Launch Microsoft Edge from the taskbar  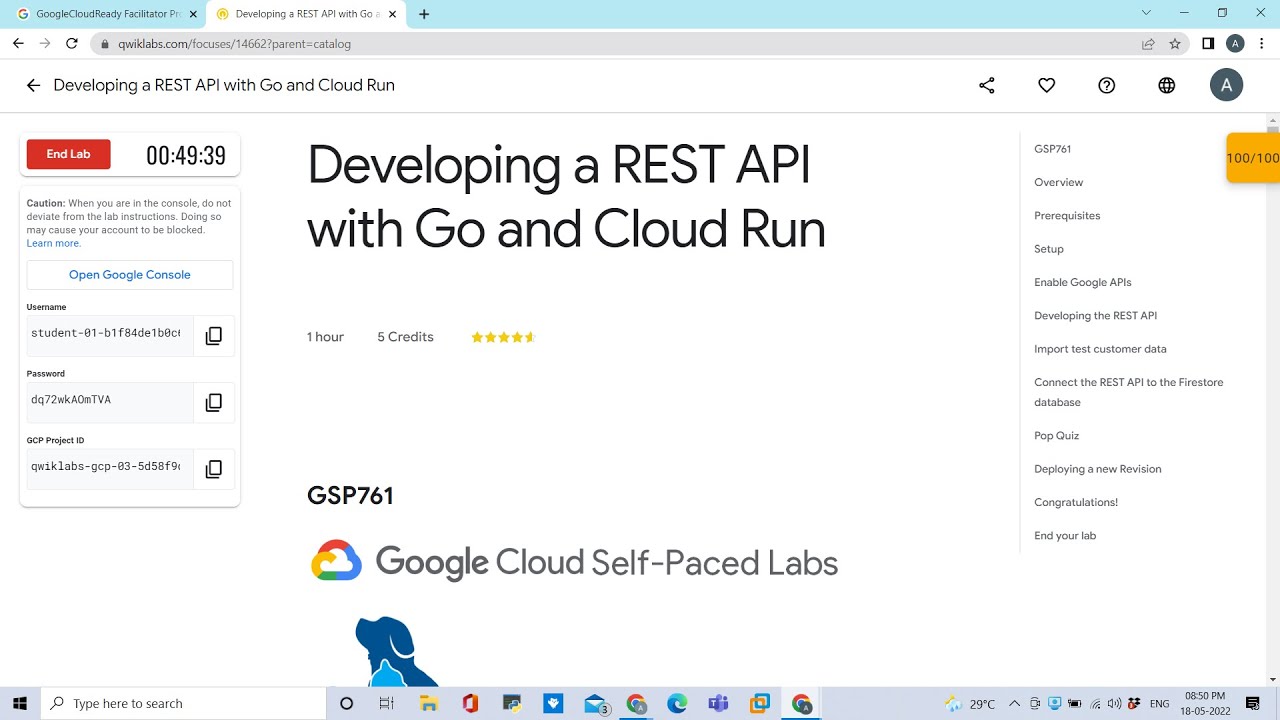tap(677, 704)
